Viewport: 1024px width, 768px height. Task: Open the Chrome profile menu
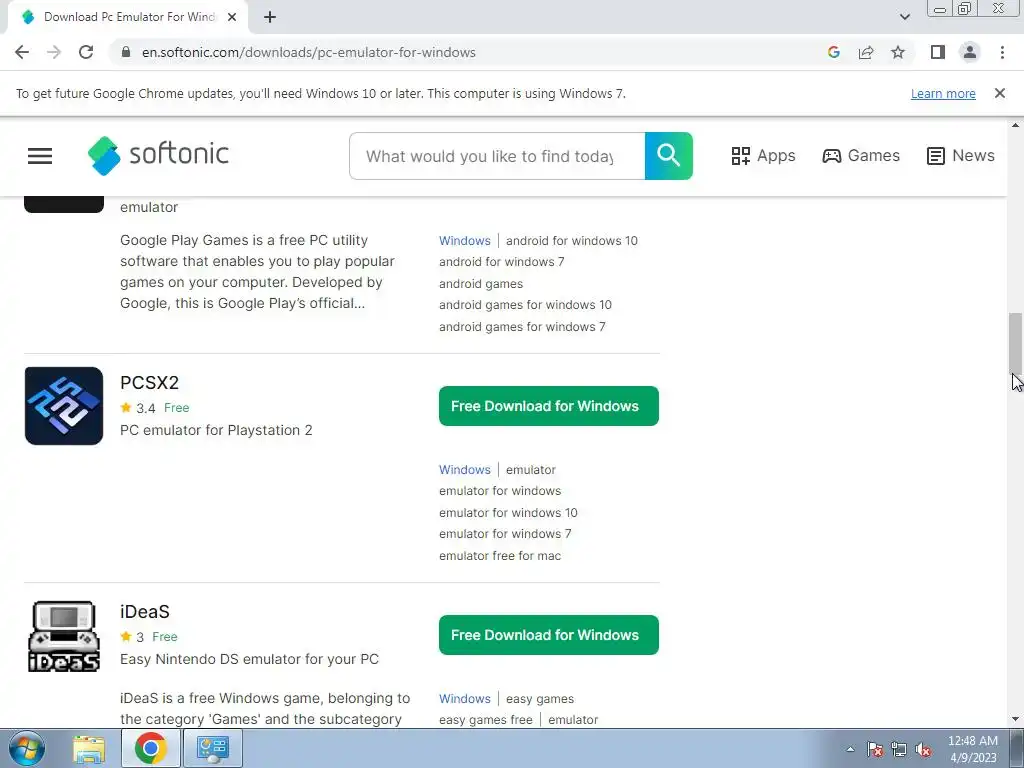point(970,52)
